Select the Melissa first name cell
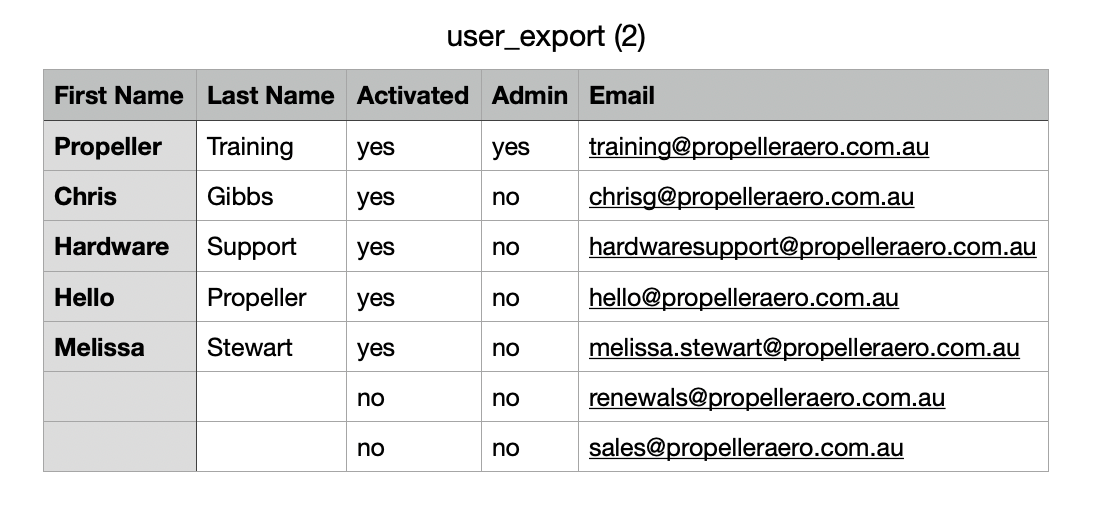 click(x=120, y=347)
